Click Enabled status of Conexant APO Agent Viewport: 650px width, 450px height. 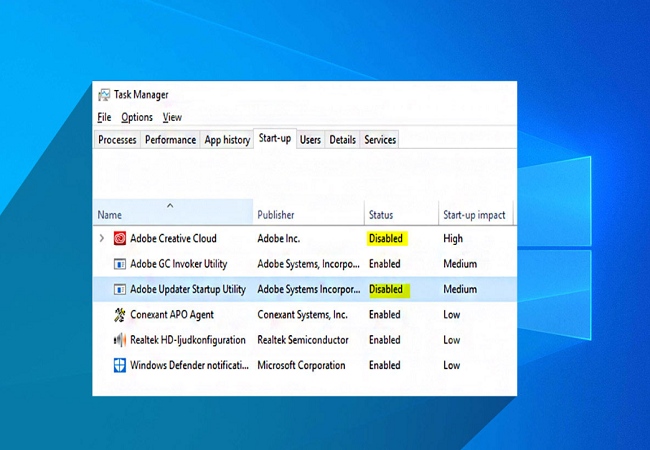385,315
